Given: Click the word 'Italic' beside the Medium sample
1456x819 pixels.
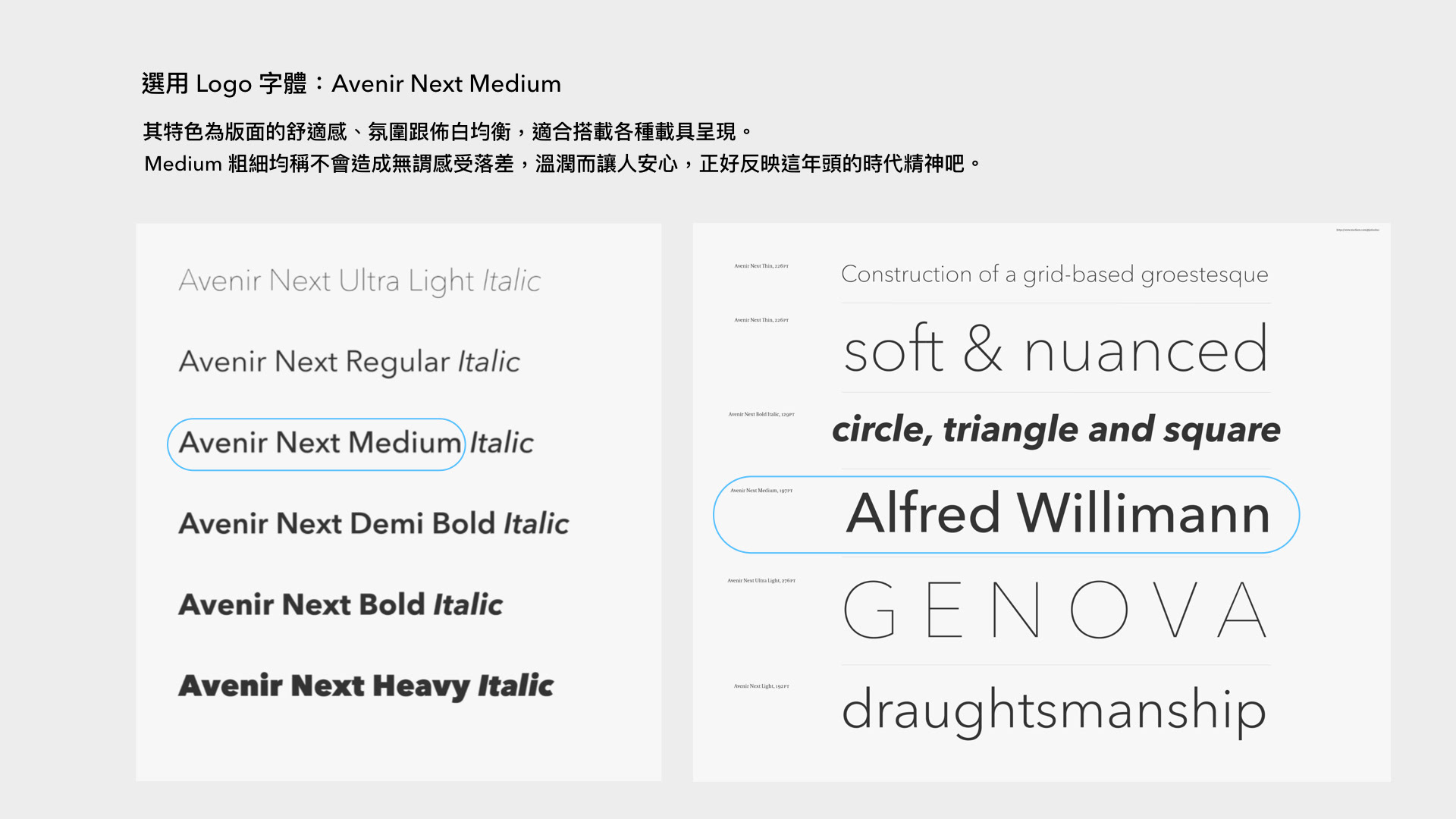Looking at the screenshot, I should (x=501, y=443).
